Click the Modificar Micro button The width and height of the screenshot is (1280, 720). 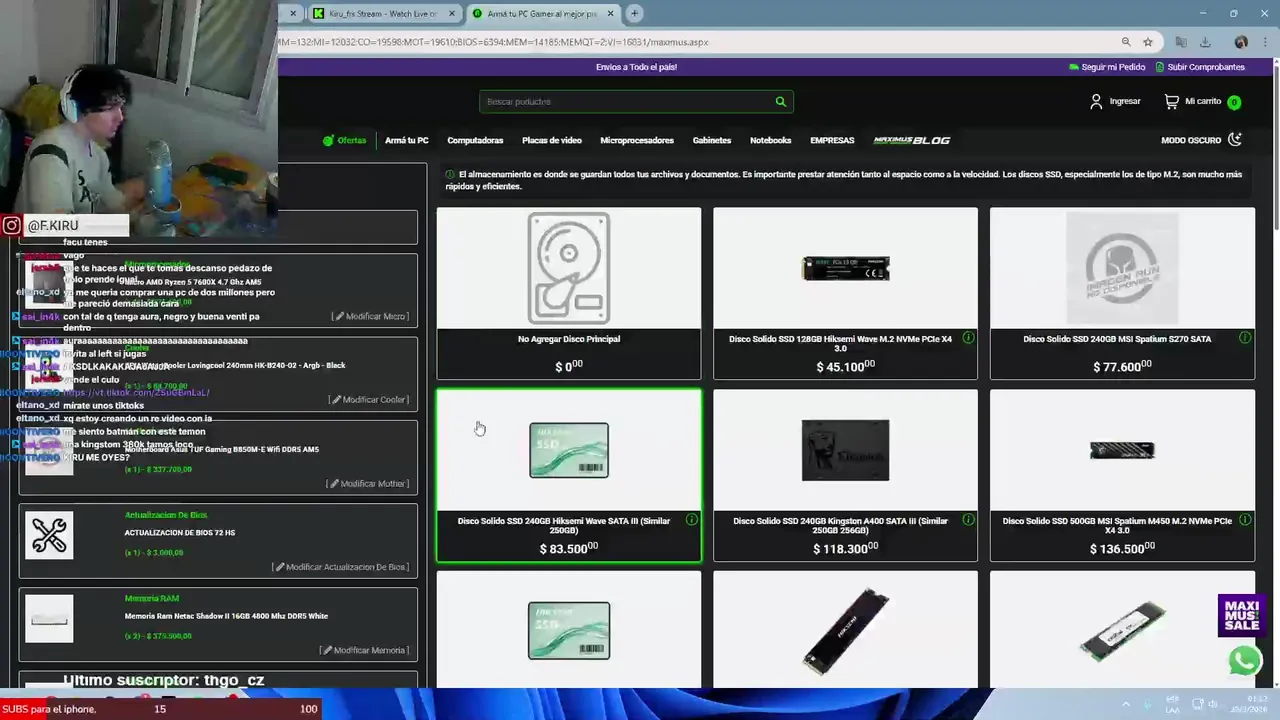coord(369,316)
